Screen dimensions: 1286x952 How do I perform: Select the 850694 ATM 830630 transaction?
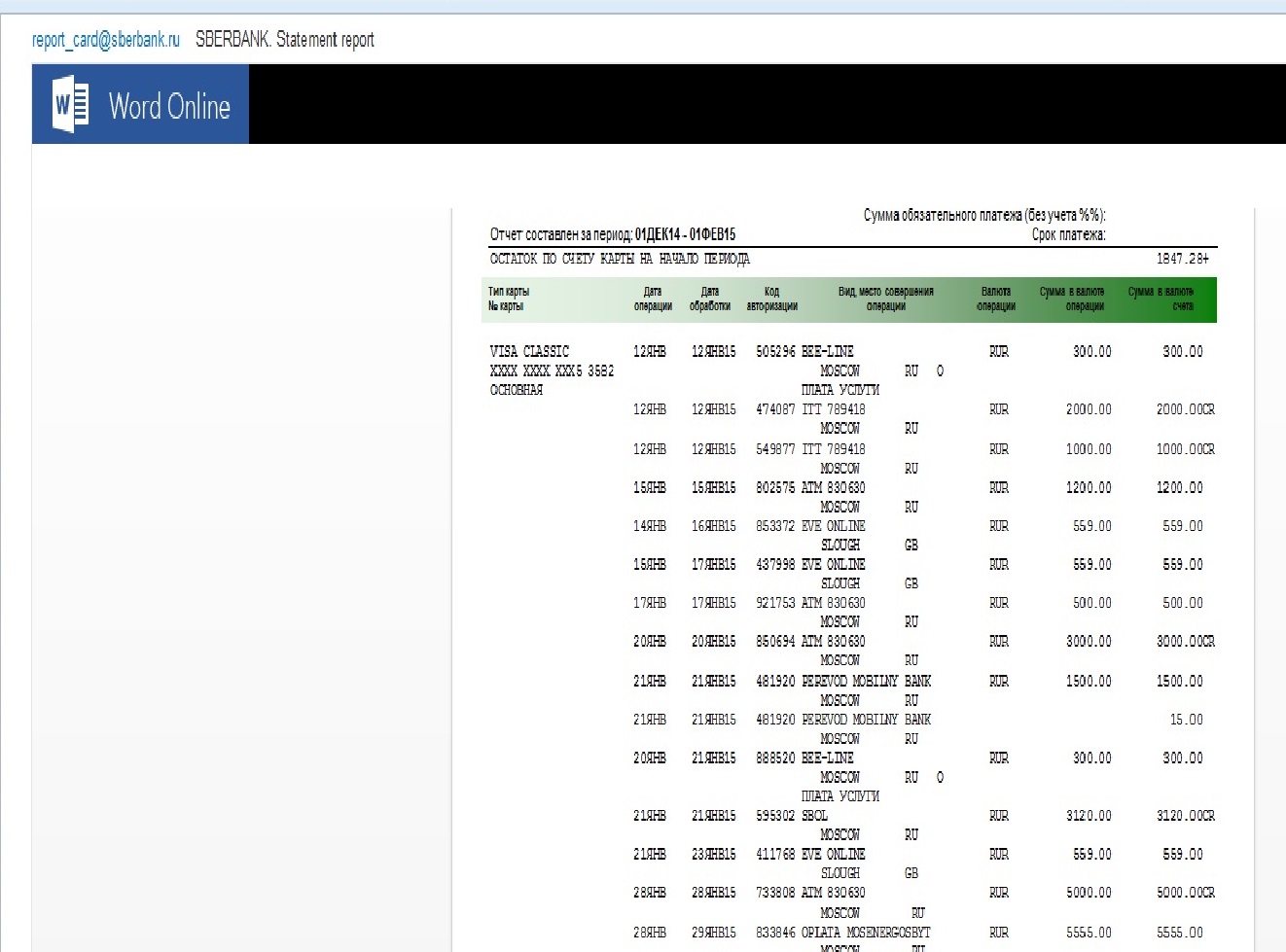[x=810, y=642]
